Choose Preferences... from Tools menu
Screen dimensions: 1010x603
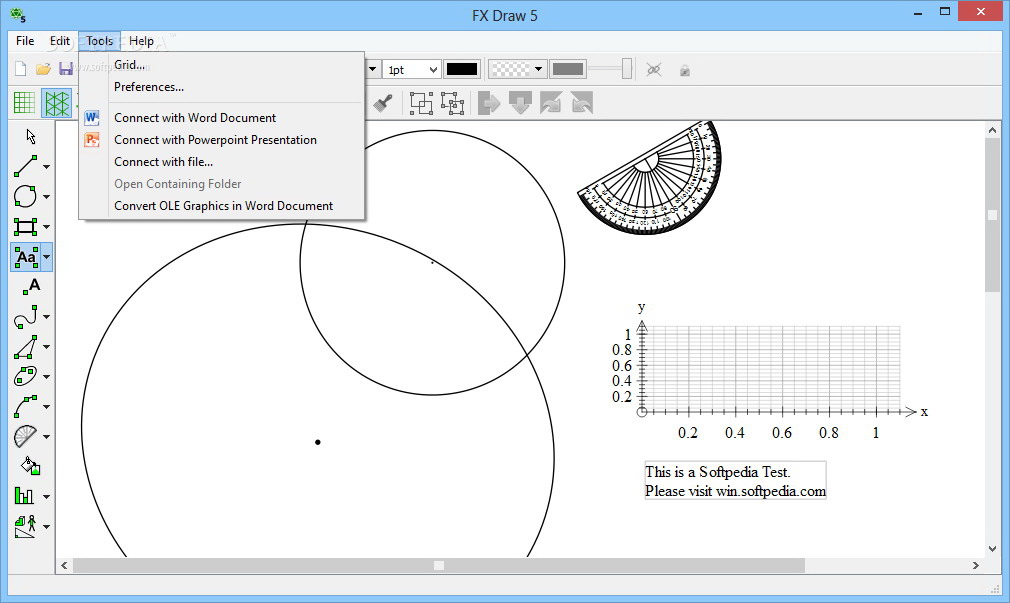[x=222, y=87]
